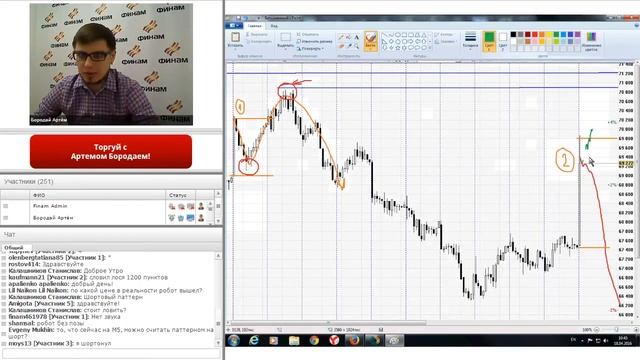
Task: Click participants list scroll down arrow
Action: [x=218, y=221]
